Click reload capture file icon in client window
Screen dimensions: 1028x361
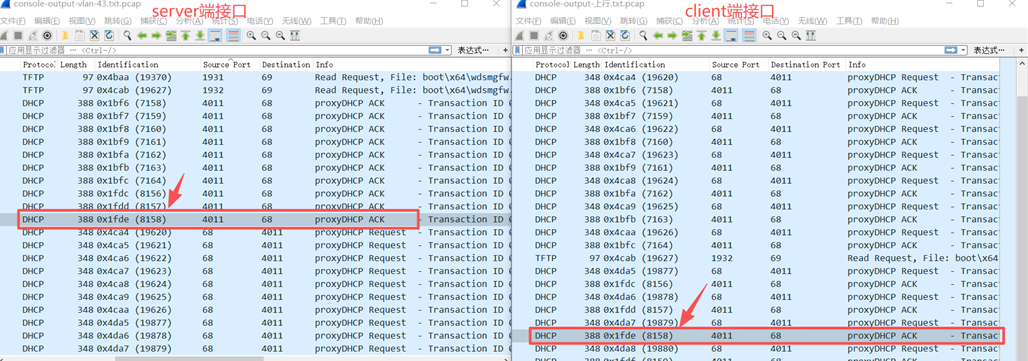coord(625,35)
